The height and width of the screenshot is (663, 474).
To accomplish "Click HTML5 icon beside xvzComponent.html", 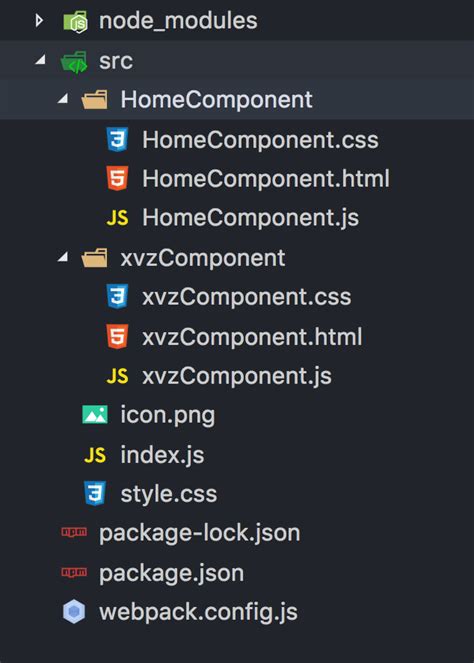I will pyautogui.click(x=117, y=337).
